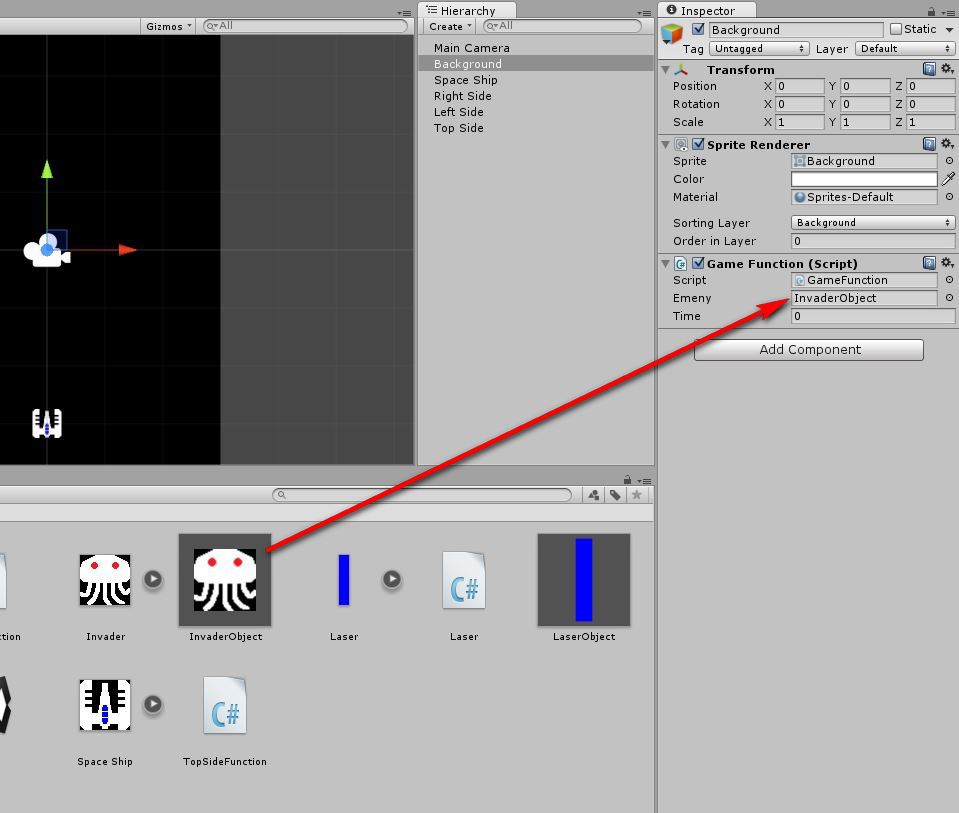Select the Invader sprite asset

tap(105, 580)
